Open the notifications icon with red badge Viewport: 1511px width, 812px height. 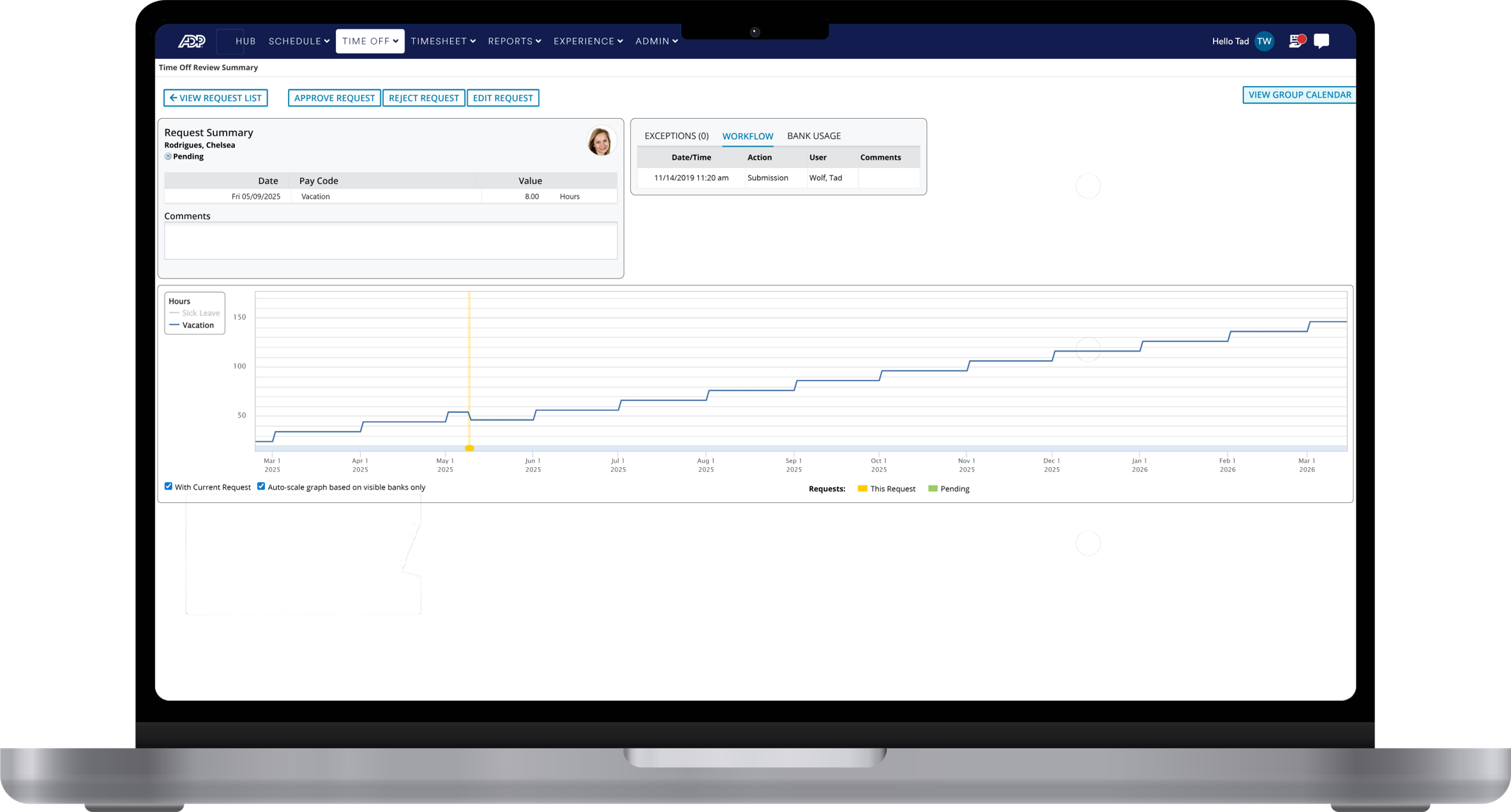(1297, 41)
